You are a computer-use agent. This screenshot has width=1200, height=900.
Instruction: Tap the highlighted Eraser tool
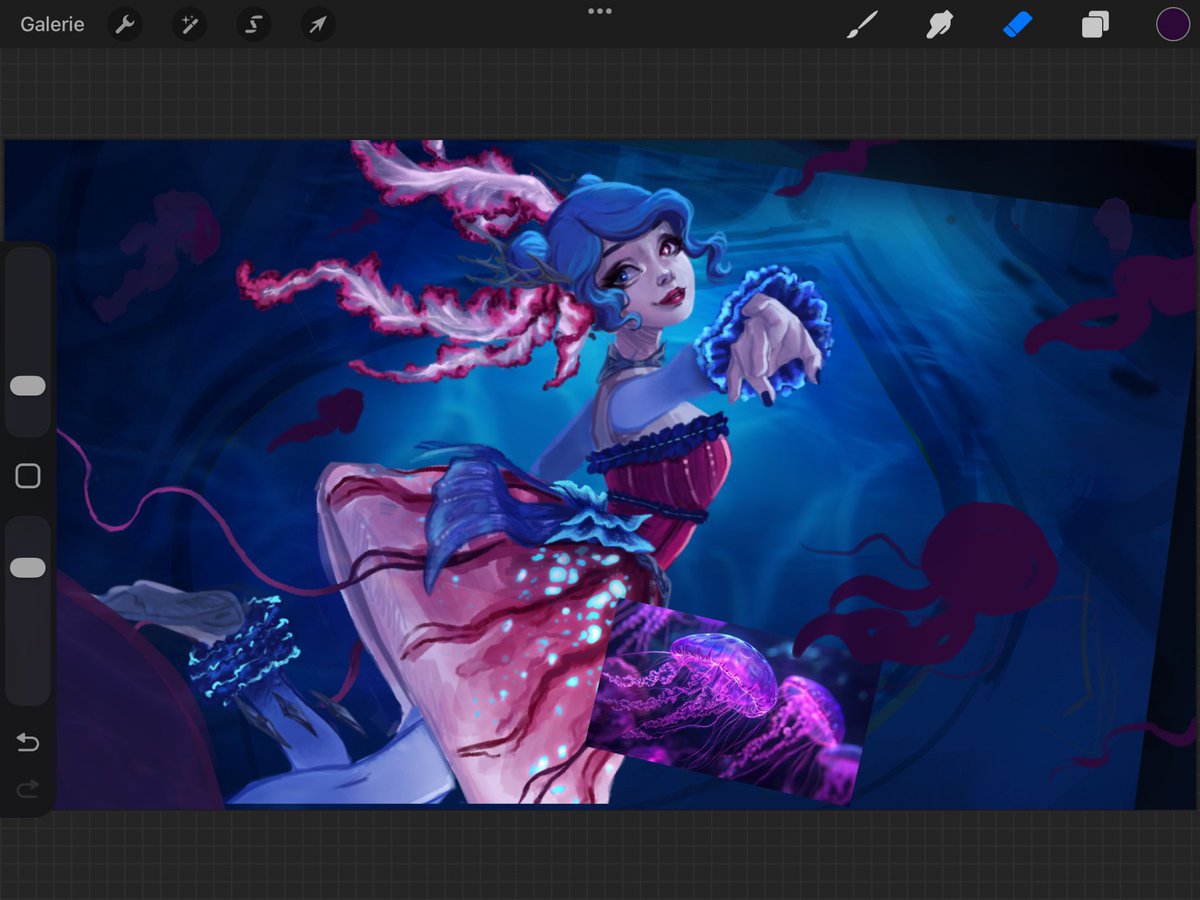(1018, 24)
